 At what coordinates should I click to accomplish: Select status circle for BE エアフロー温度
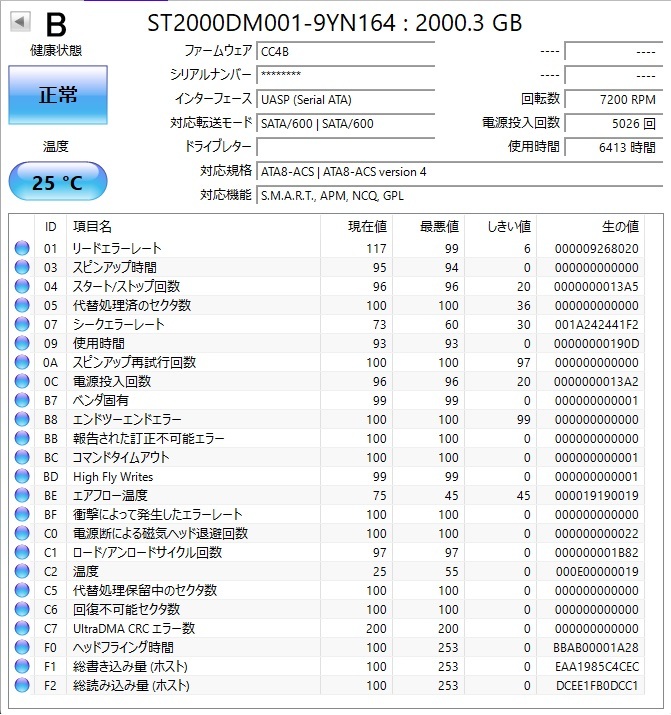(22, 495)
